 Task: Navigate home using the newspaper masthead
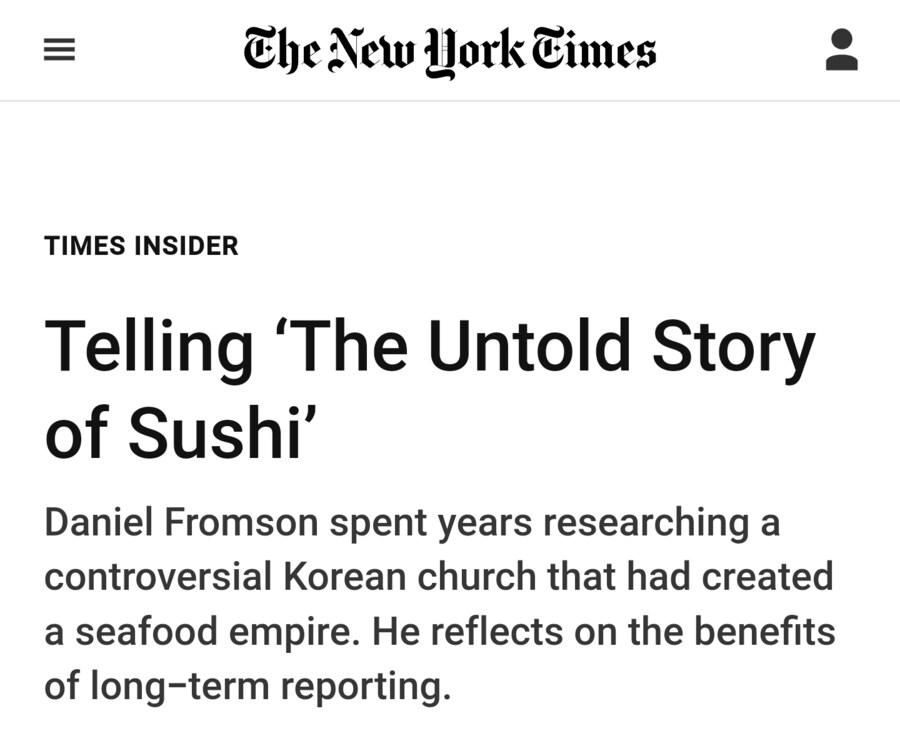pyautogui.click(x=450, y=48)
